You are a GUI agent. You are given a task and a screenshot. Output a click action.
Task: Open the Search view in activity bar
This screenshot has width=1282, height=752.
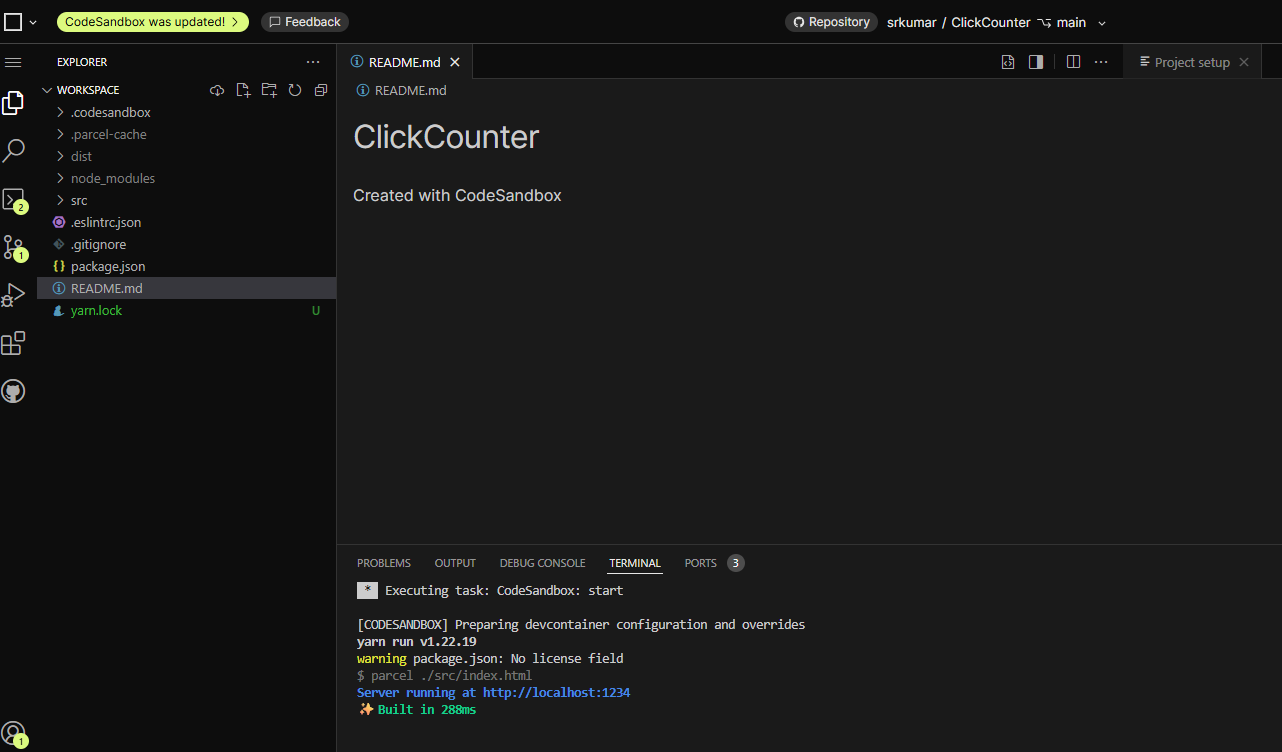[x=14, y=151]
